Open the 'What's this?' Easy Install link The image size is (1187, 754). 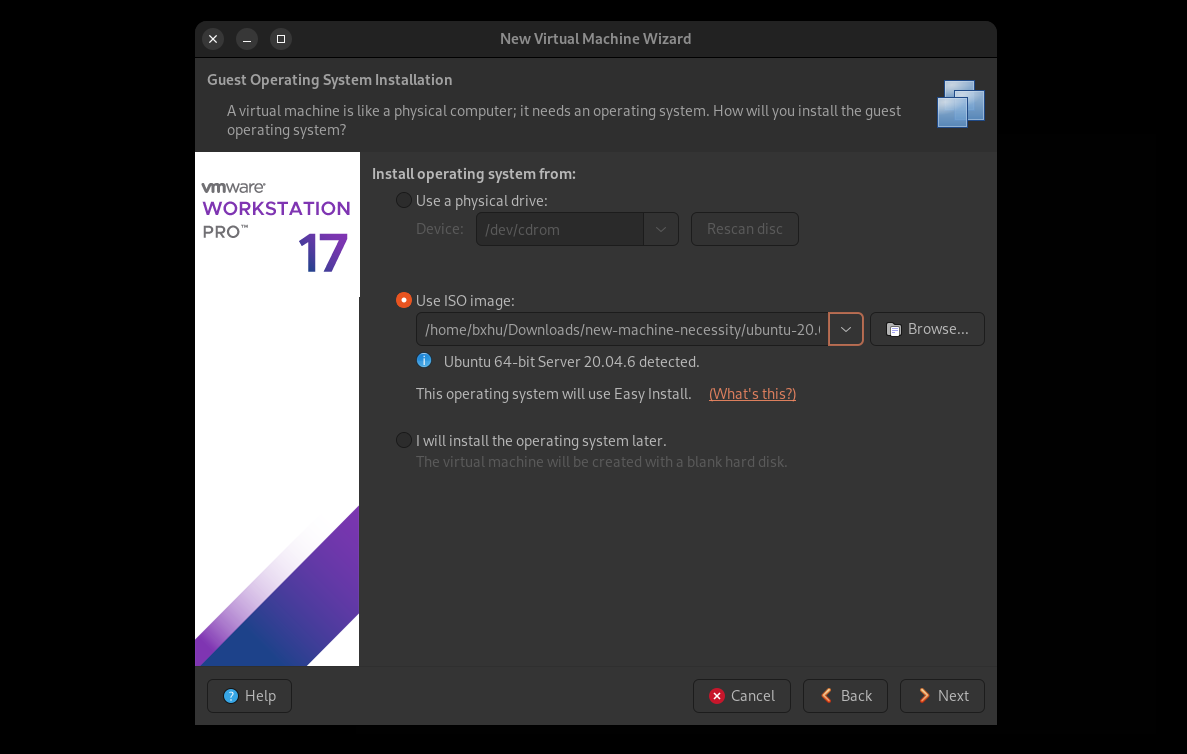click(x=752, y=394)
